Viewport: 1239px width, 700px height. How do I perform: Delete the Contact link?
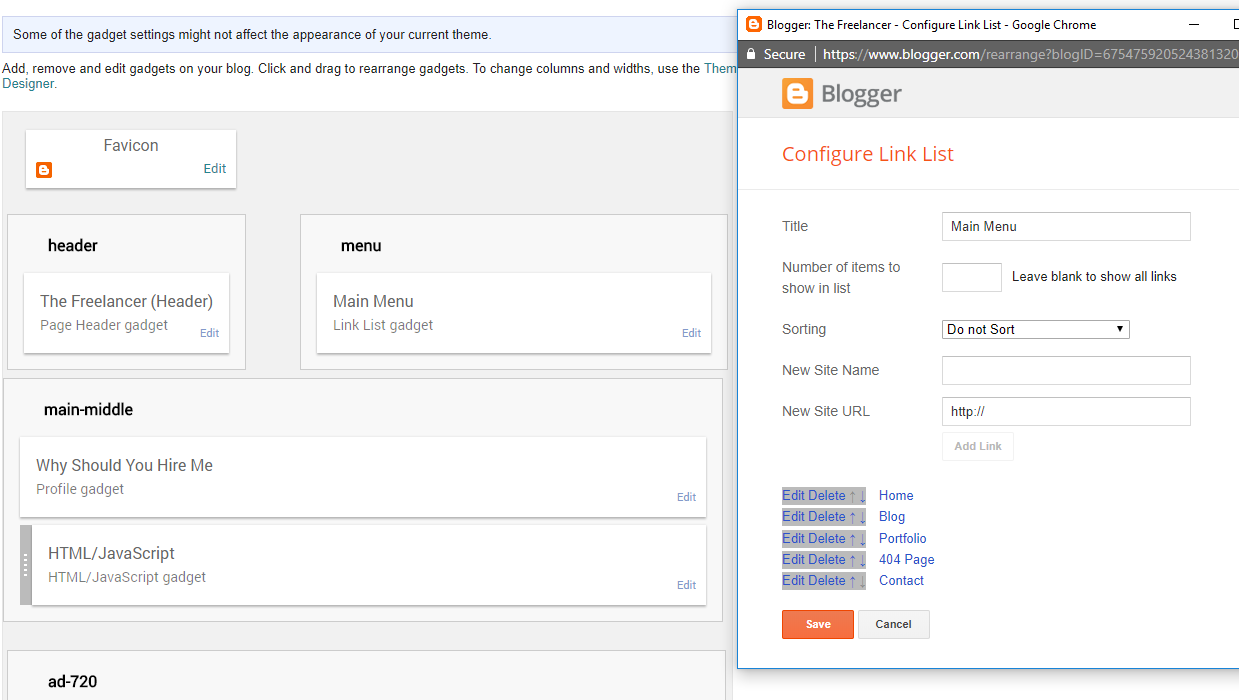pyautogui.click(x=827, y=581)
